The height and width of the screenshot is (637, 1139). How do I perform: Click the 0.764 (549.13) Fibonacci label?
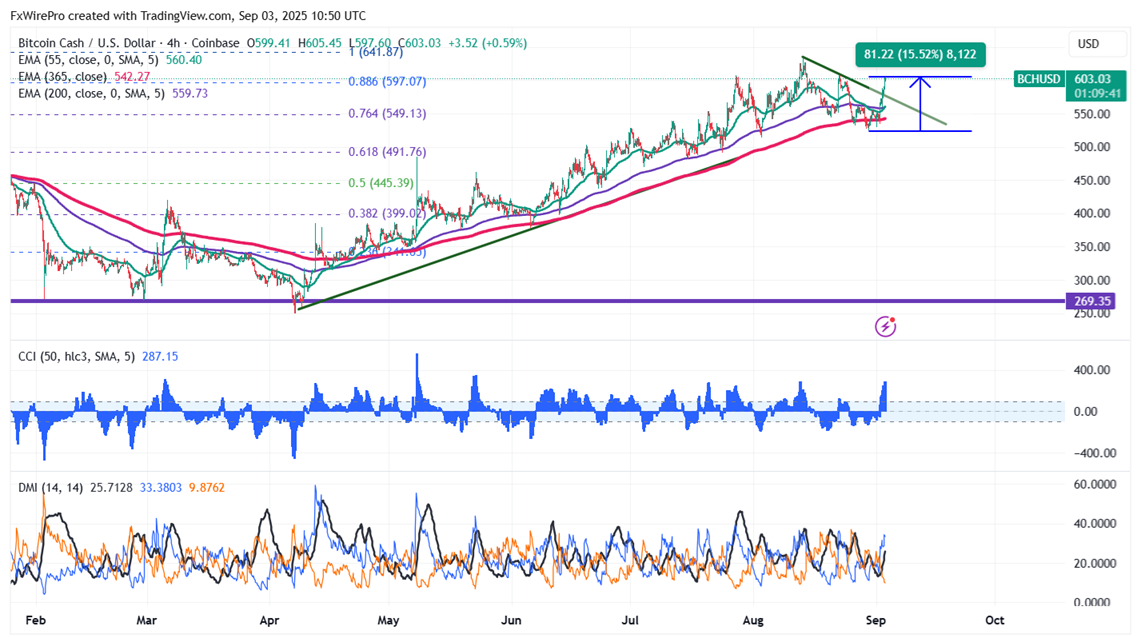pyautogui.click(x=387, y=113)
